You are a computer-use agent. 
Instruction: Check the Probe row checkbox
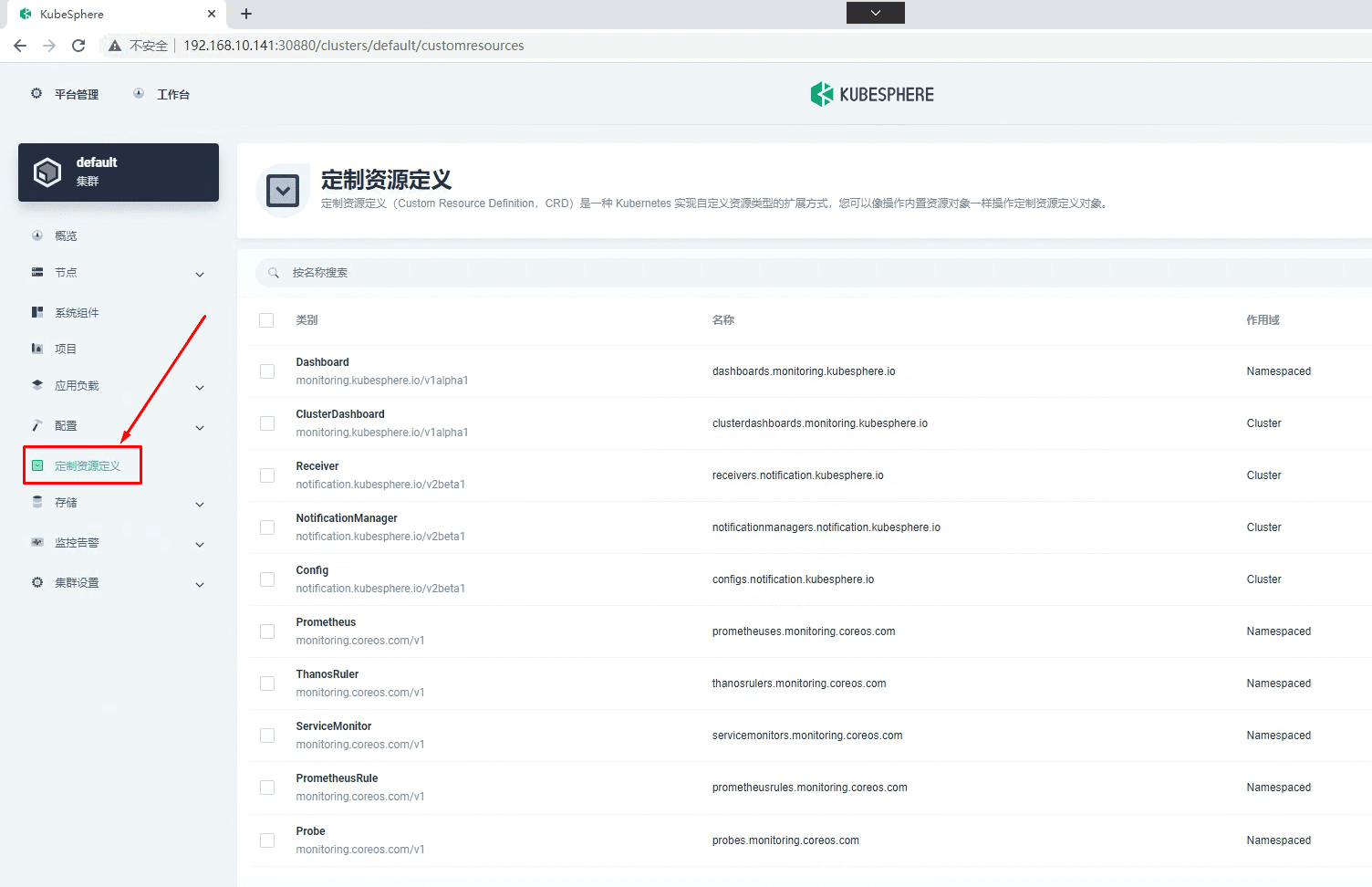point(267,840)
